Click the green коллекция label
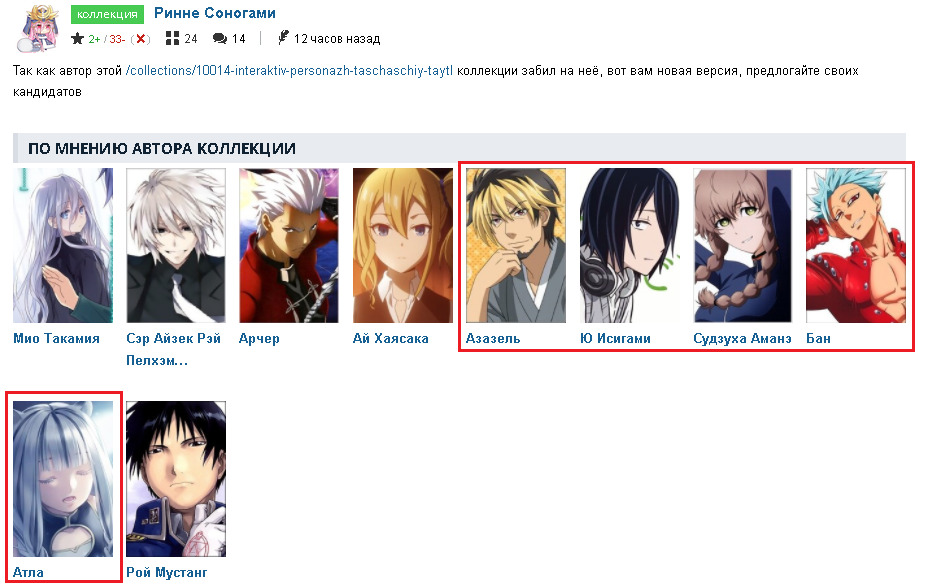The height and width of the screenshot is (585, 928). tap(107, 14)
